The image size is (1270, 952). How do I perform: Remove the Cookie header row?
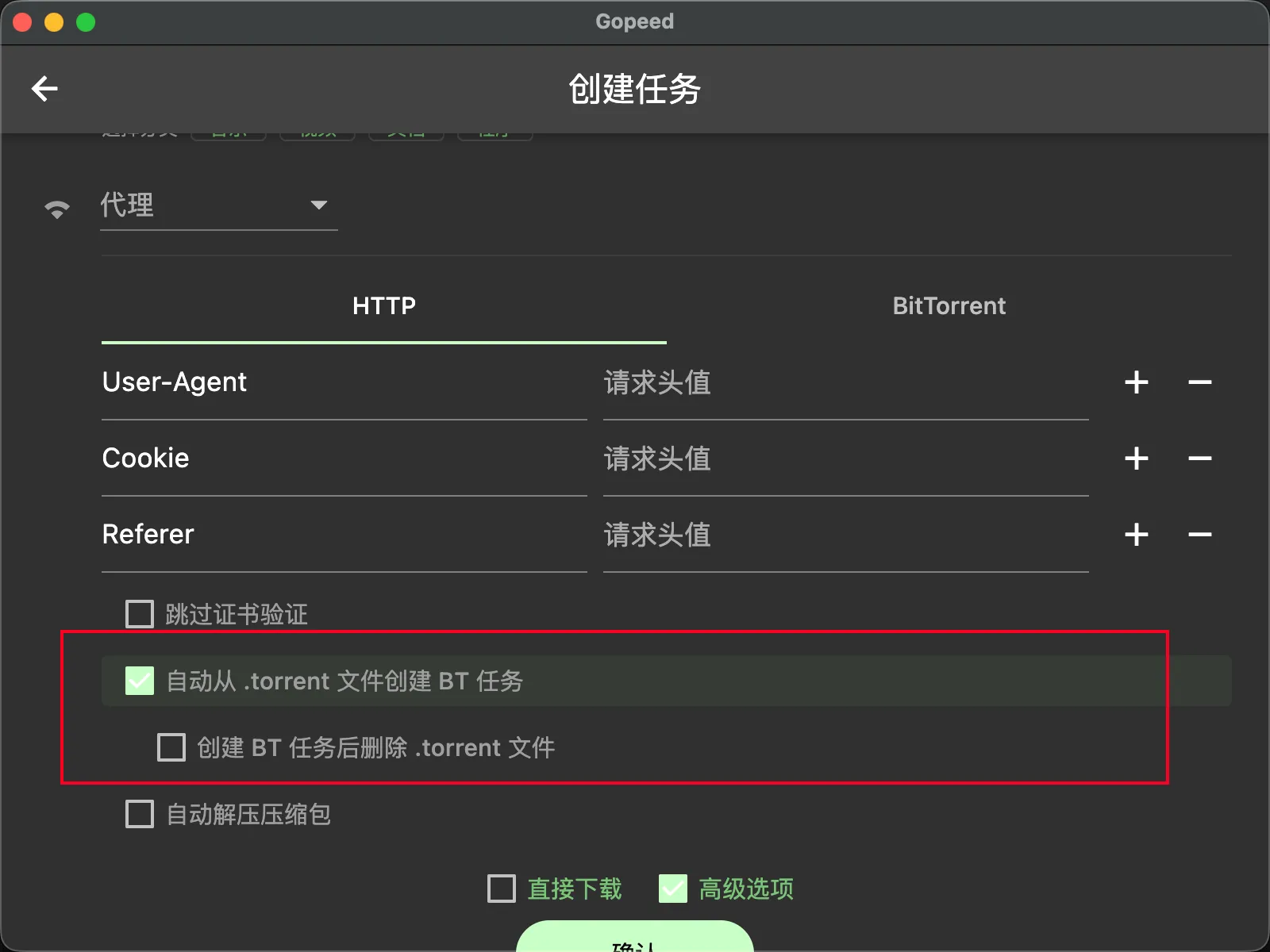[1199, 459]
